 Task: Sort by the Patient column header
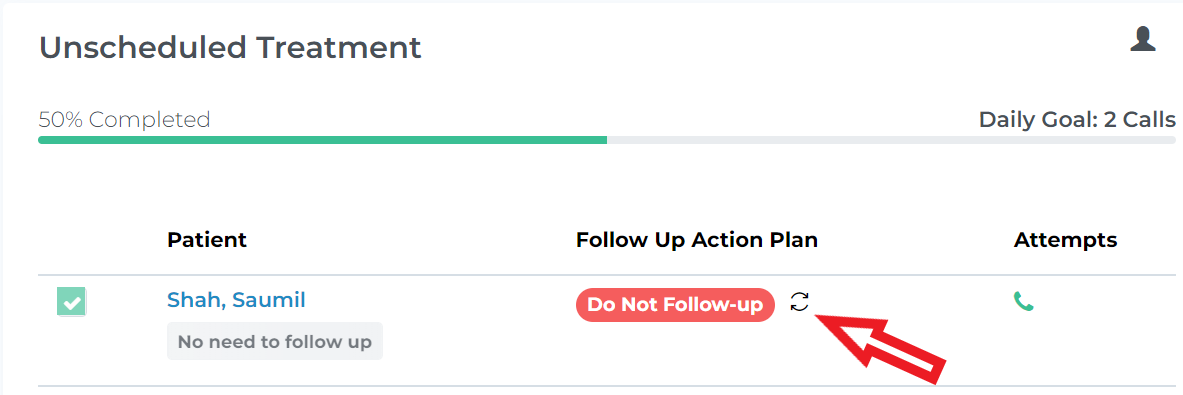click(207, 240)
